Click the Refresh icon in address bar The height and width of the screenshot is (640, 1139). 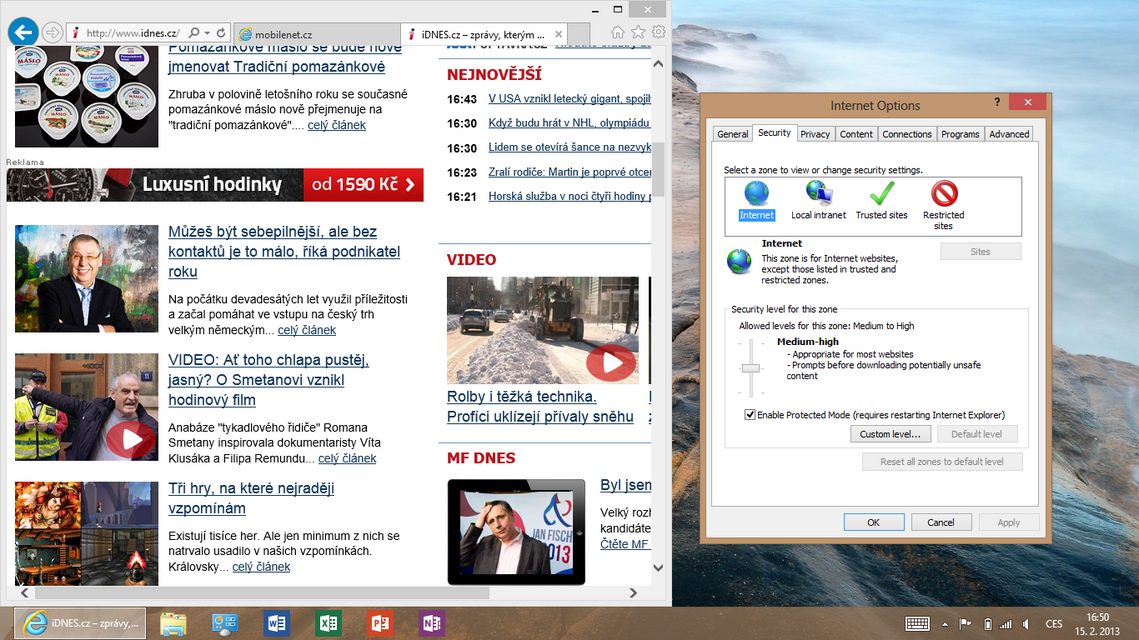221,33
